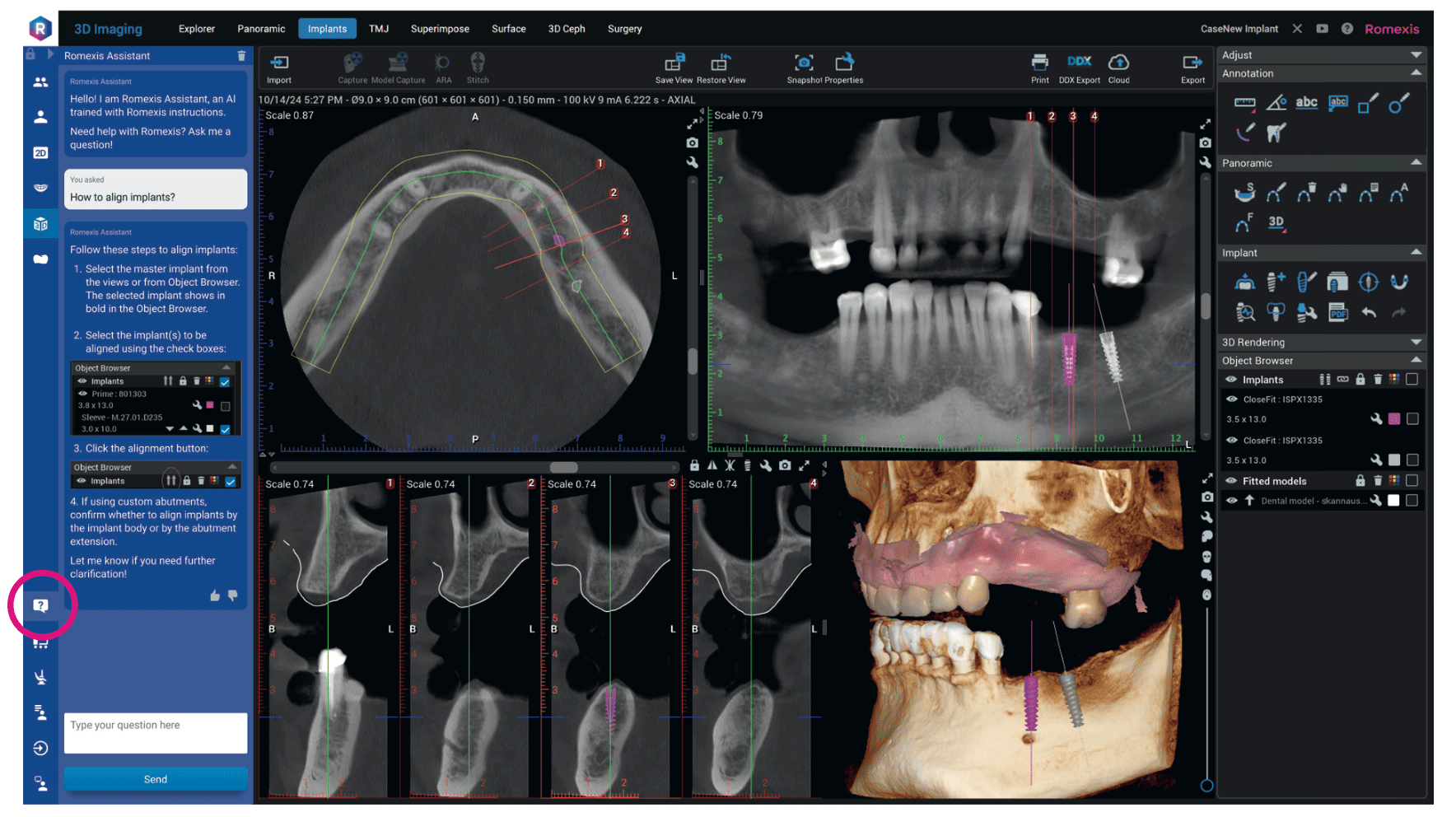Select the abc text annotation tool
1456x817 pixels.
click(1306, 103)
